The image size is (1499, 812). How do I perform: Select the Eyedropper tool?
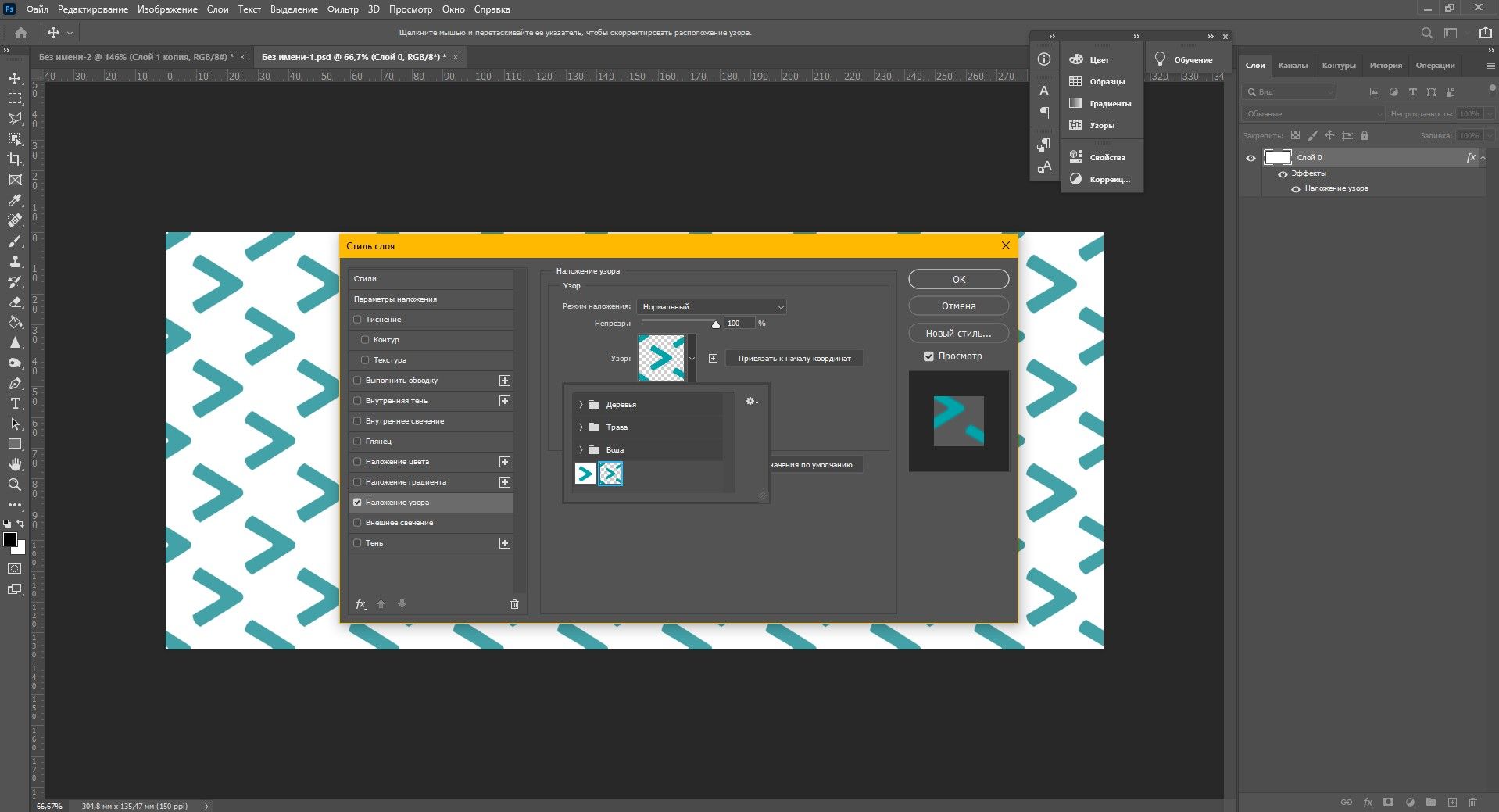[15, 201]
